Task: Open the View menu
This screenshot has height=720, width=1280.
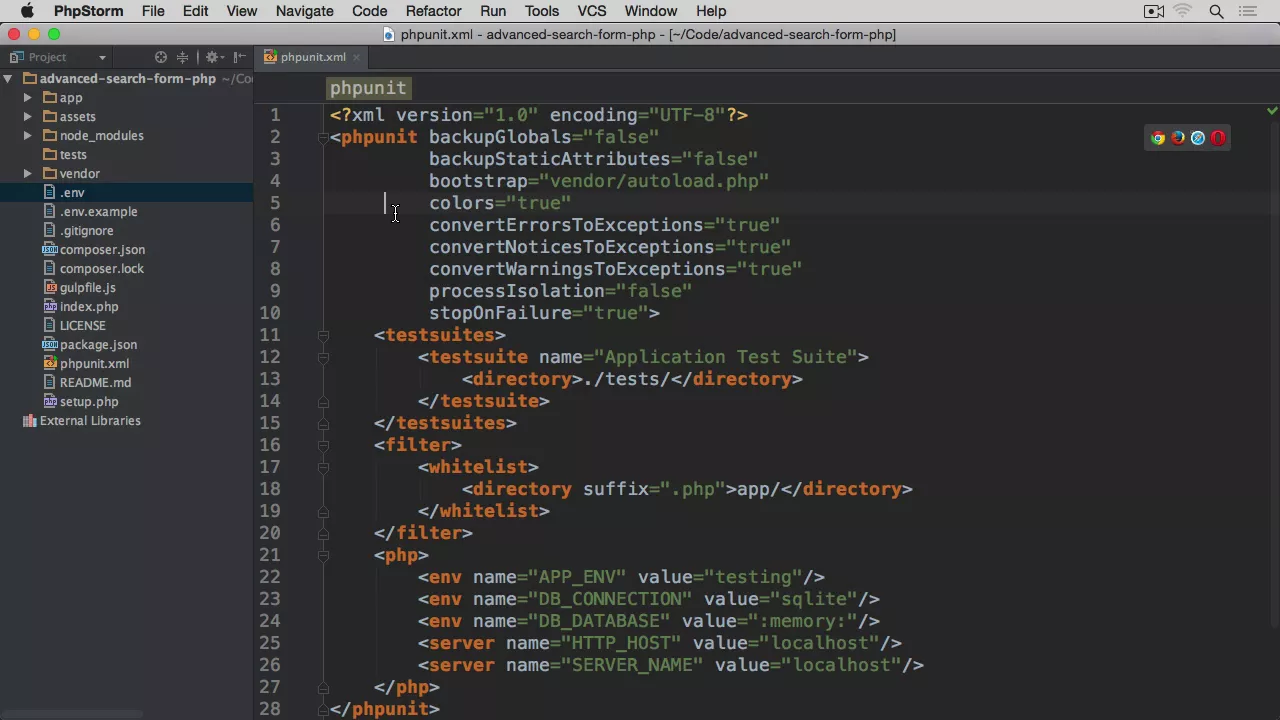Action: click(241, 11)
